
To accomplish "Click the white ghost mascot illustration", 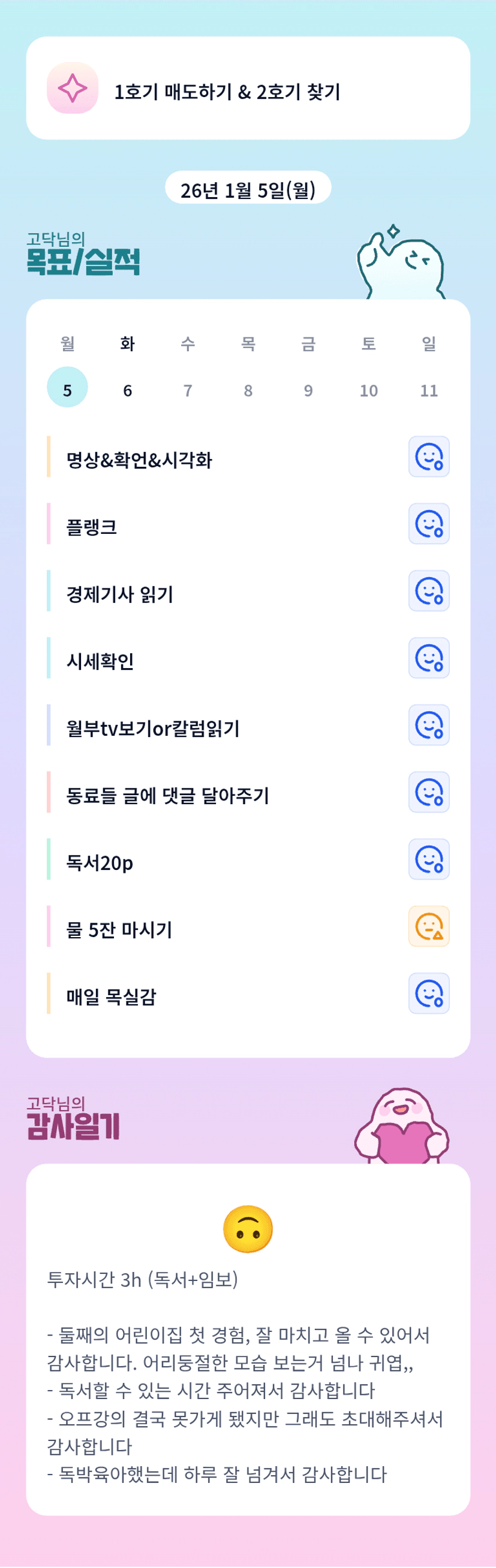I will tap(402, 264).
